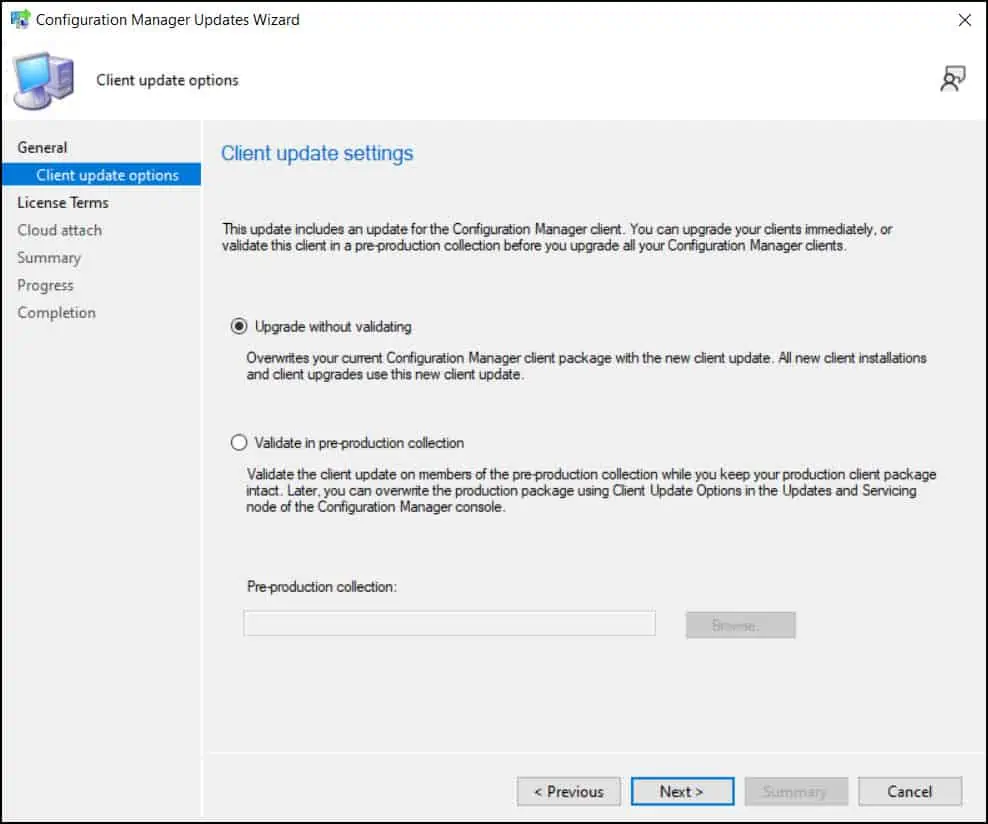Click the 'This update includes an update' paragraph

click(x=557, y=237)
